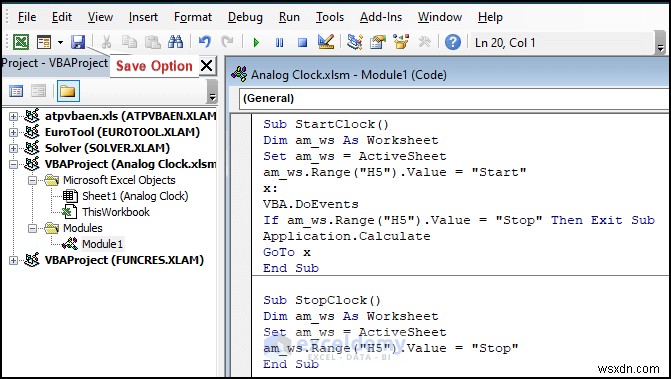Open the Window menu
The height and width of the screenshot is (379, 671).
(x=440, y=17)
